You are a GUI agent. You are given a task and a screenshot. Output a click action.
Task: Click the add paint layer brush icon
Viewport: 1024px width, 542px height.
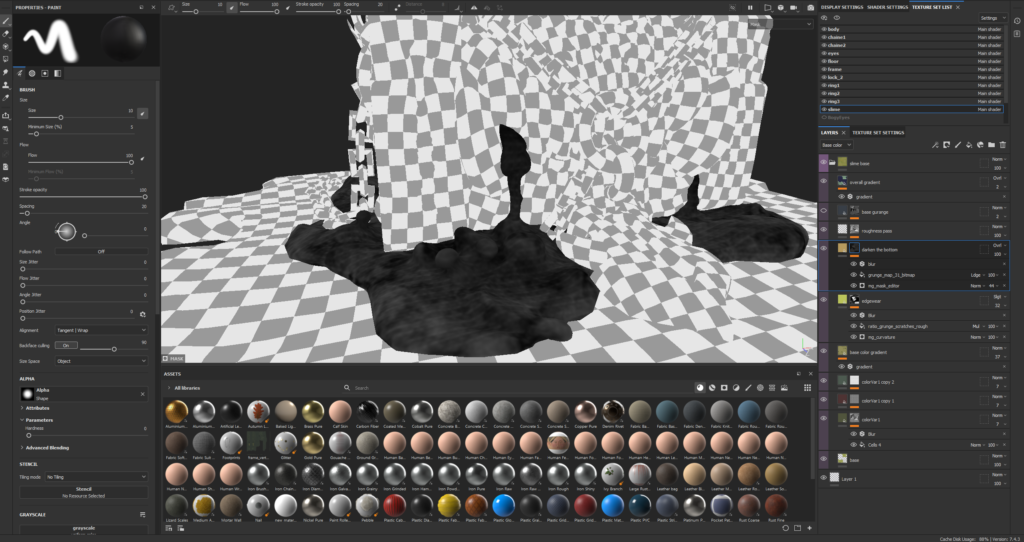point(958,145)
